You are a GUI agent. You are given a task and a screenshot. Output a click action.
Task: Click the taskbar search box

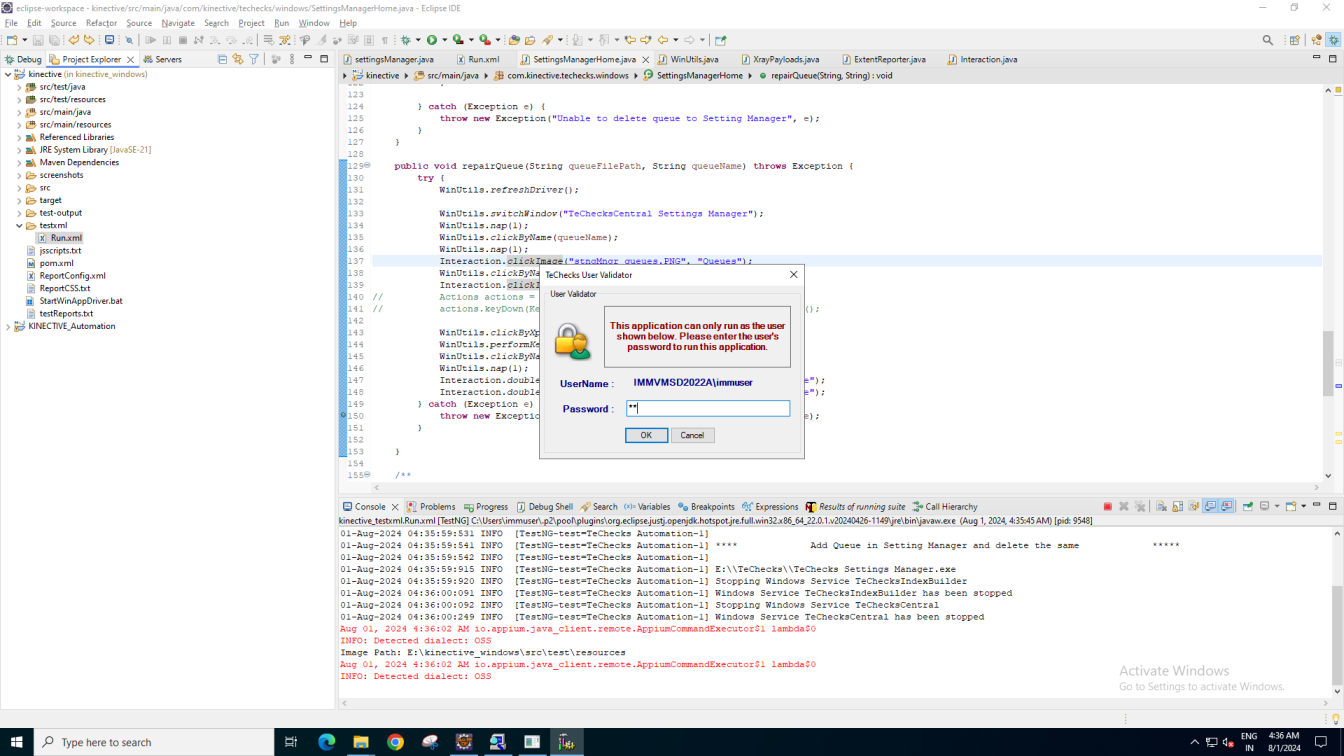[154, 742]
